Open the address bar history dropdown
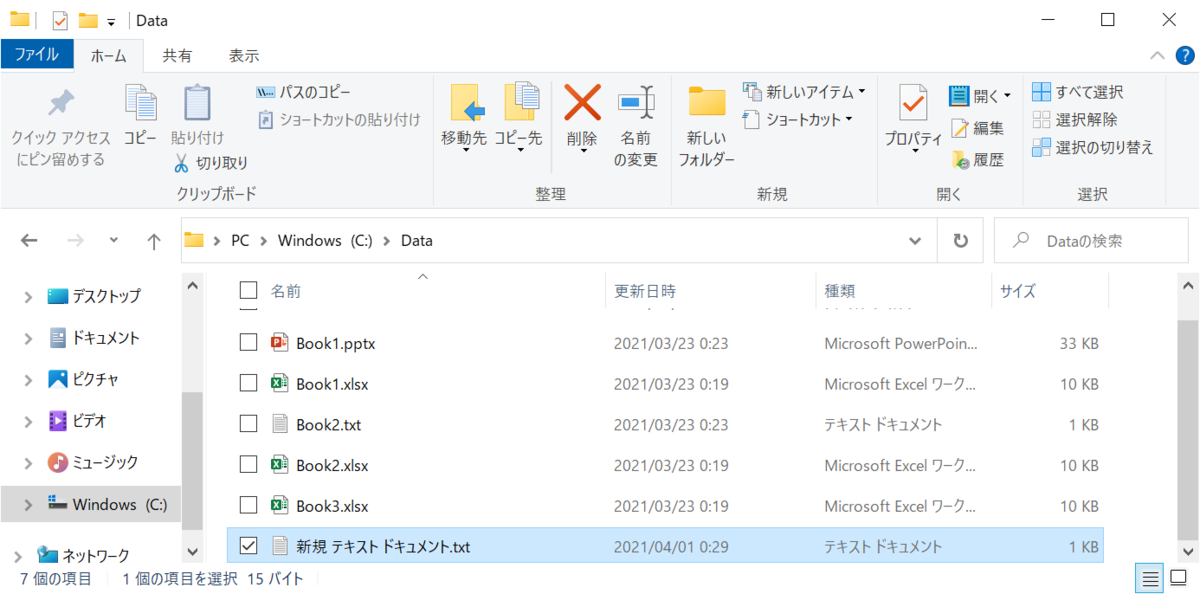 915,241
